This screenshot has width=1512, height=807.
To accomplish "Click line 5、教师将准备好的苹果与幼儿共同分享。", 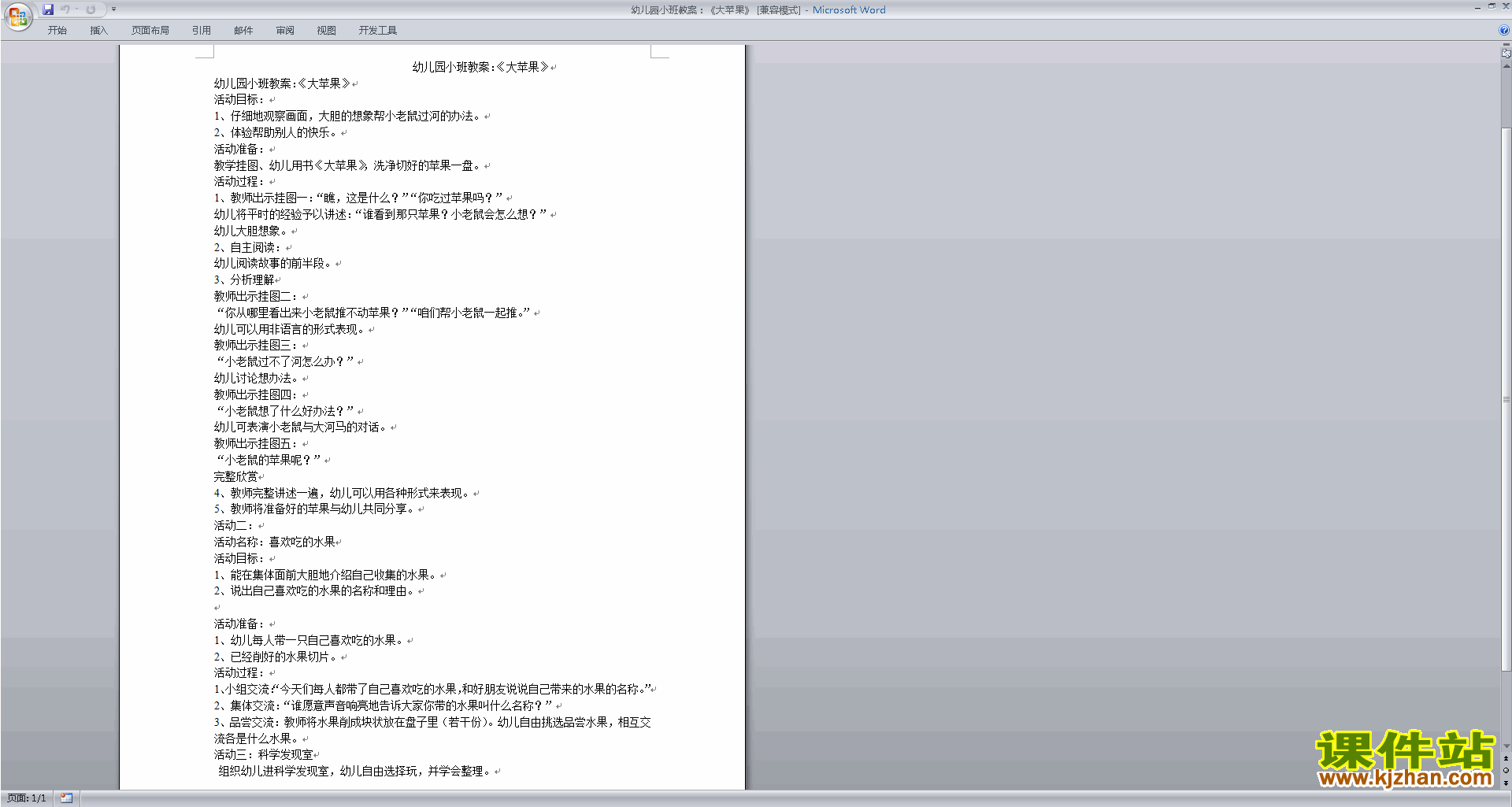I will pos(314,509).
